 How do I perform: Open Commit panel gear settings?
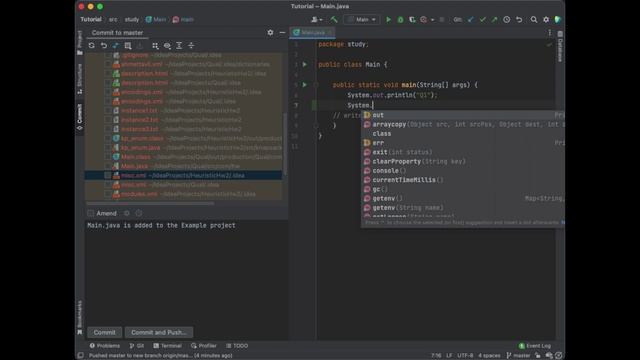[x=270, y=32]
